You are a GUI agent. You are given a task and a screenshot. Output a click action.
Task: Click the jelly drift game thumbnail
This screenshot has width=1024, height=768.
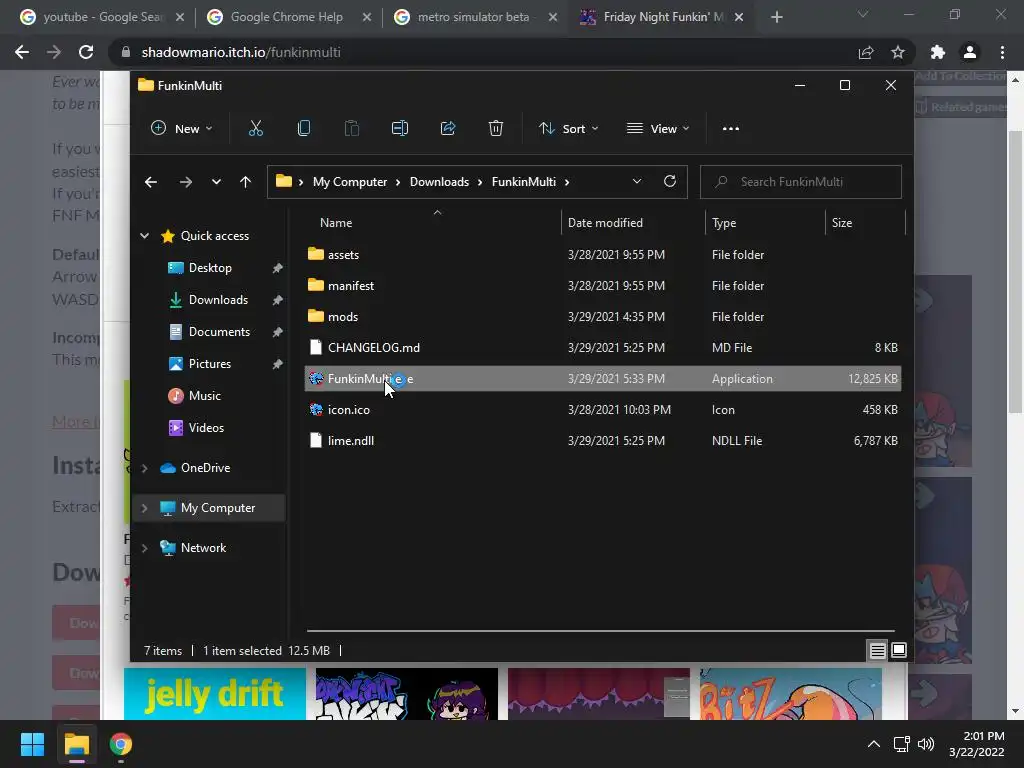(x=215, y=694)
